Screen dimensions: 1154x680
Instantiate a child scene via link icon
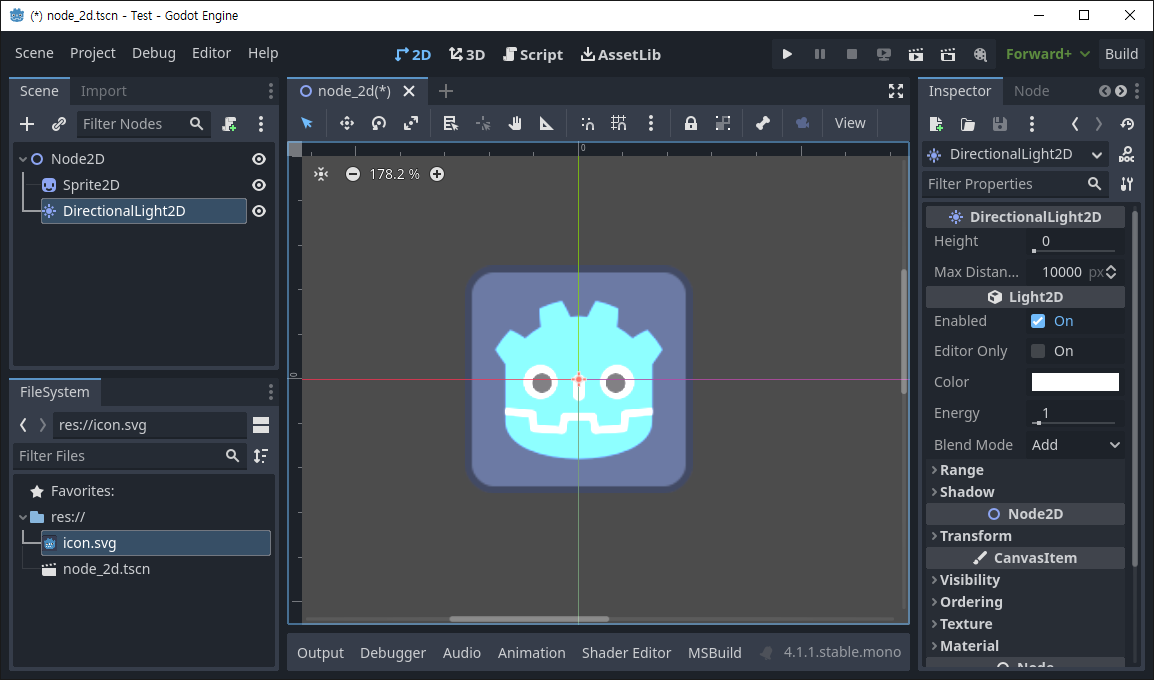click(59, 124)
